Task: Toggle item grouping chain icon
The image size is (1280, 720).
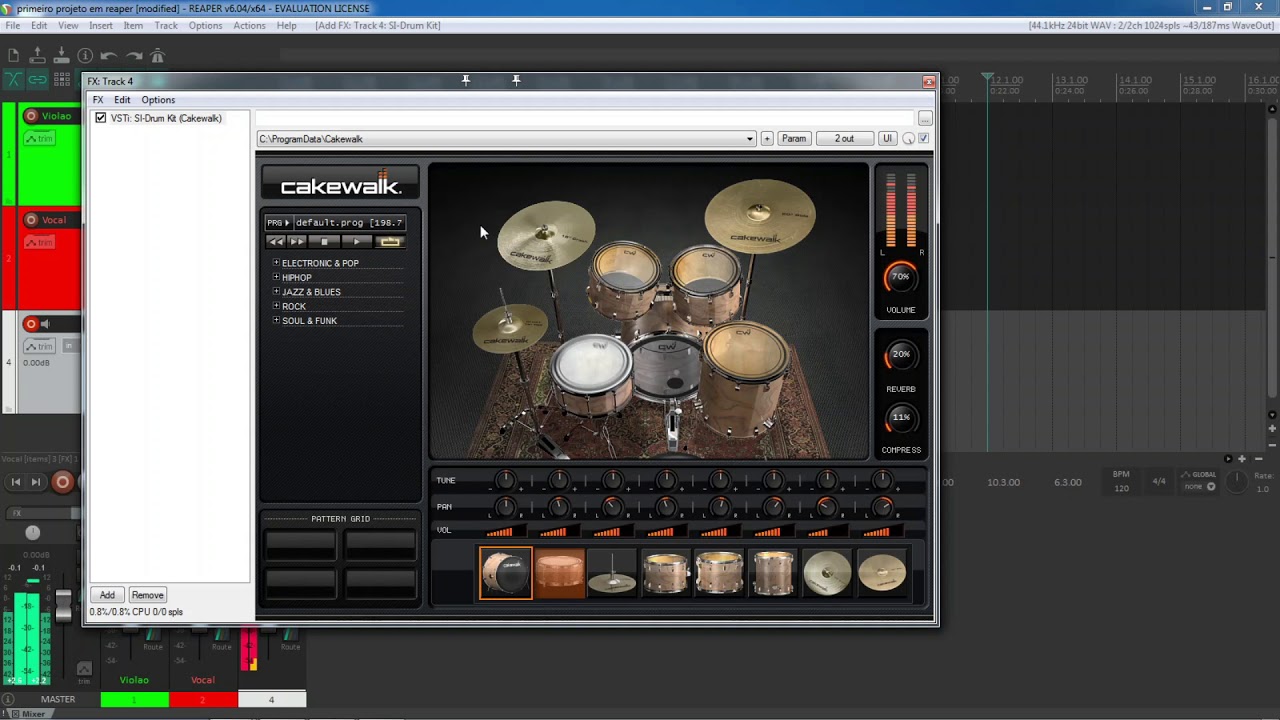Action: 37,80
